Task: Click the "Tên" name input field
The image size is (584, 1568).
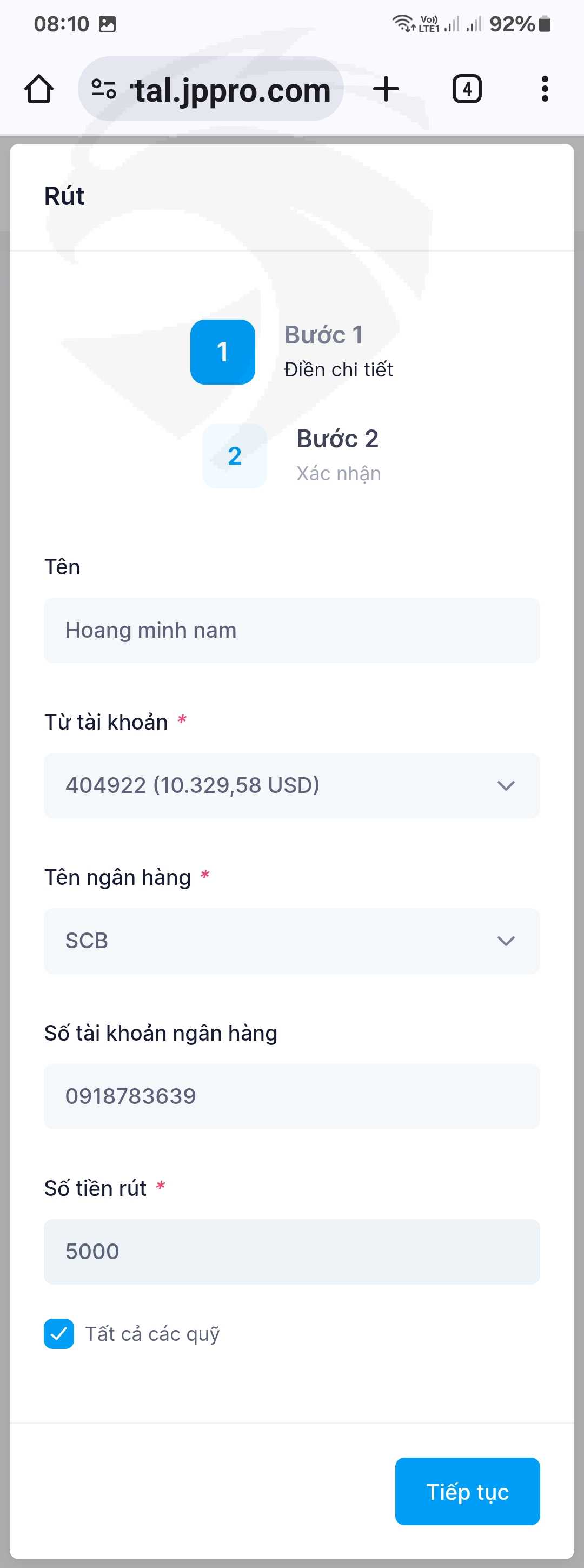Action: tap(291, 630)
